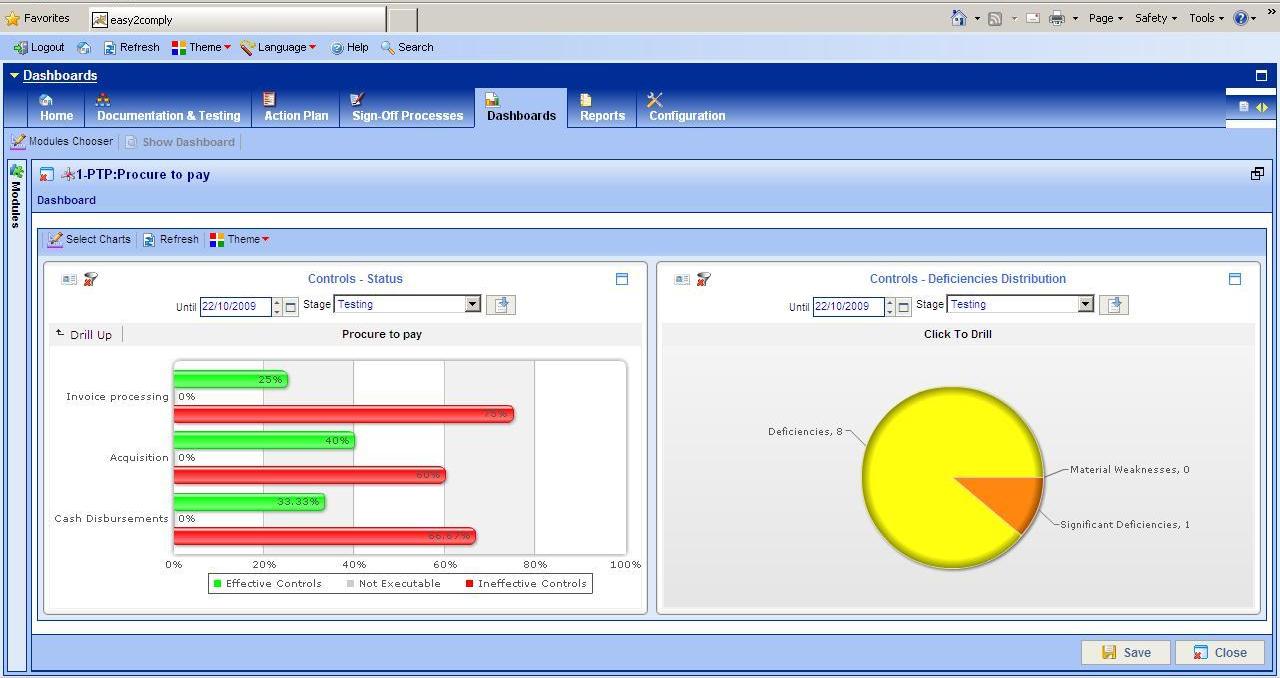The image size is (1280, 678).
Task: Click the Save button
Action: 1126,652
